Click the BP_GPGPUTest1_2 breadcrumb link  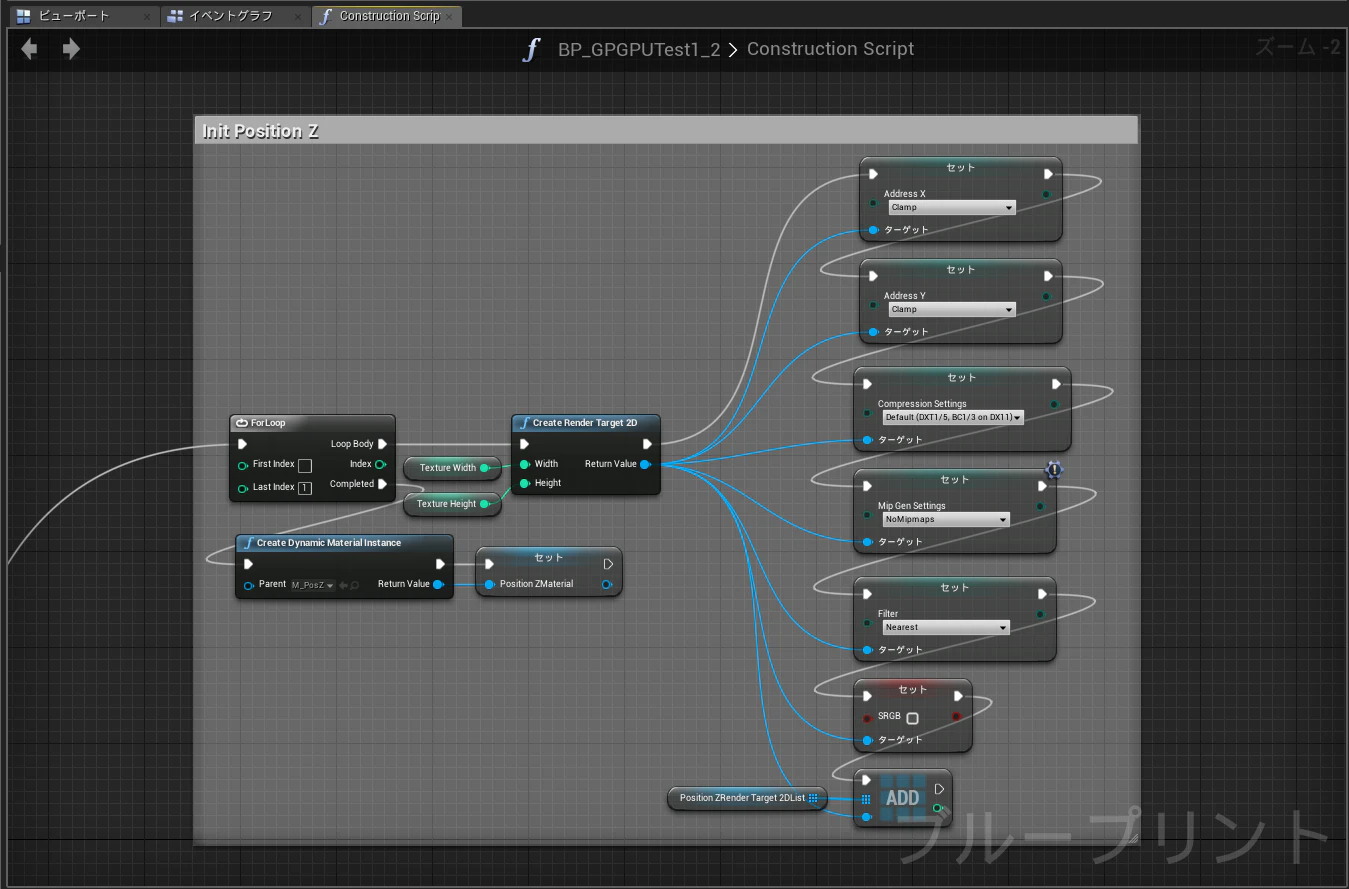(639, 49)
